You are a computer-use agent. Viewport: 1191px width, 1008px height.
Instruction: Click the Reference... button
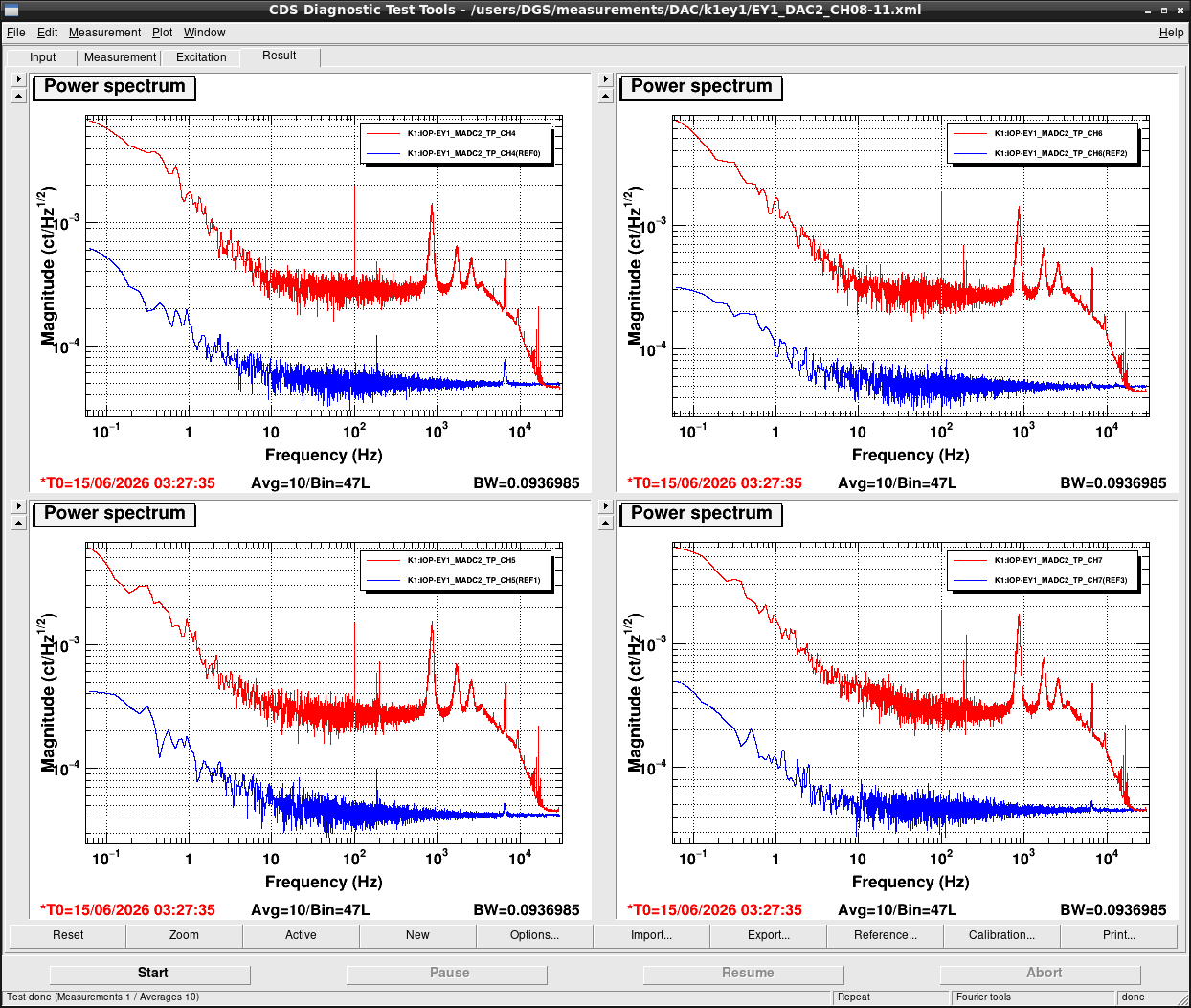click(885, 935)
